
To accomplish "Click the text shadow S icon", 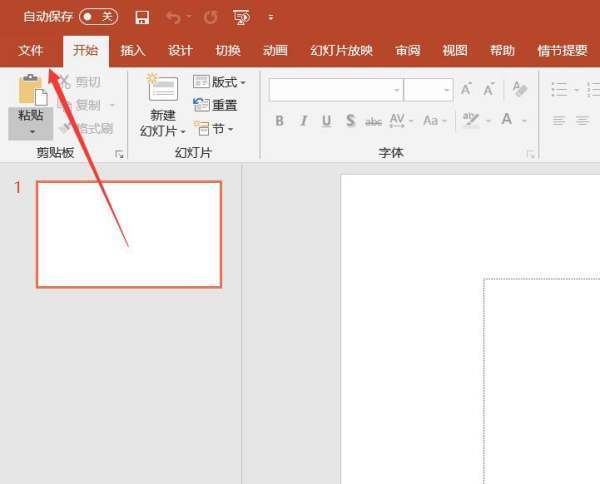I will pos(350,121).
